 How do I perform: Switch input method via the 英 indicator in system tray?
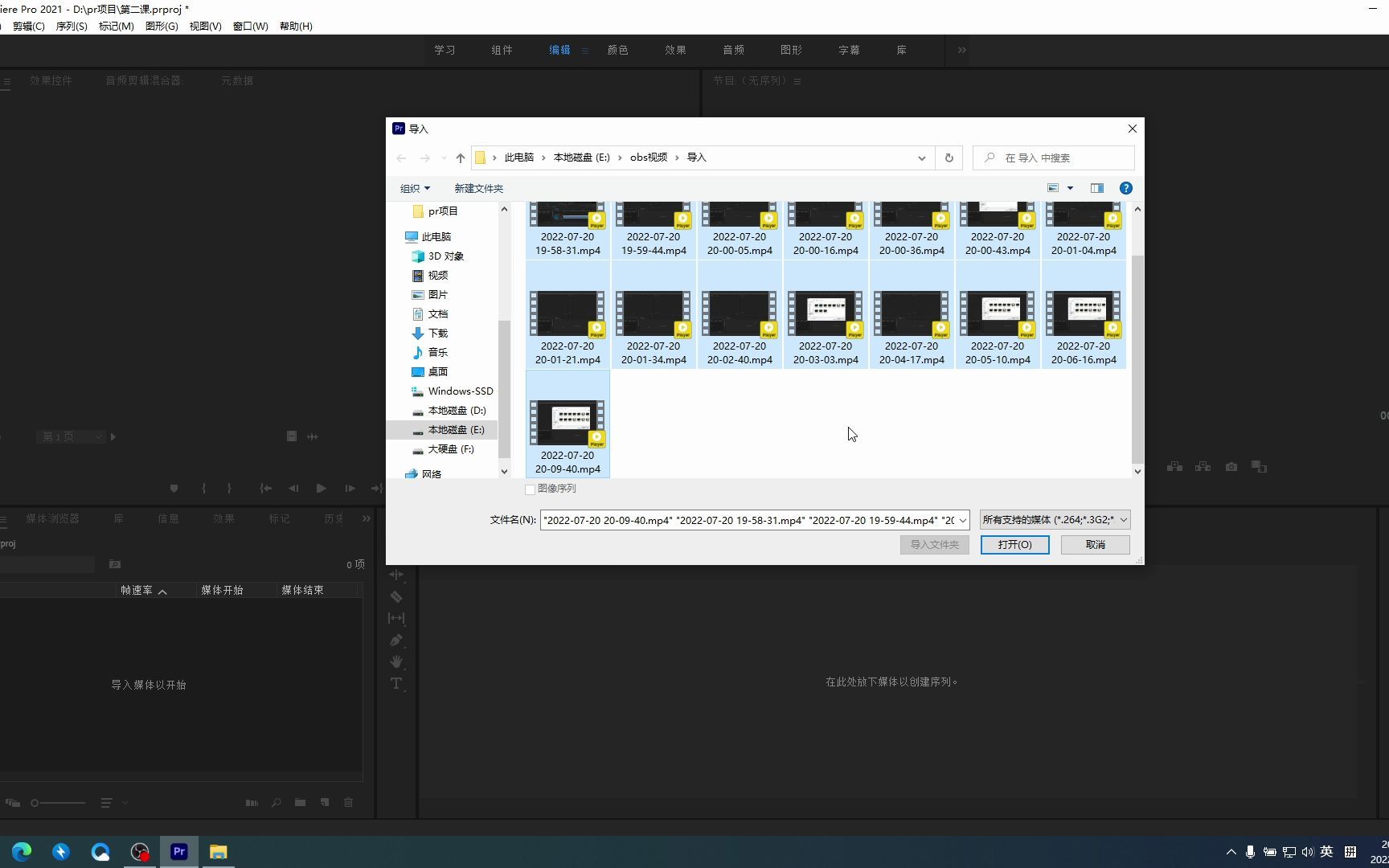point(1326,852)
